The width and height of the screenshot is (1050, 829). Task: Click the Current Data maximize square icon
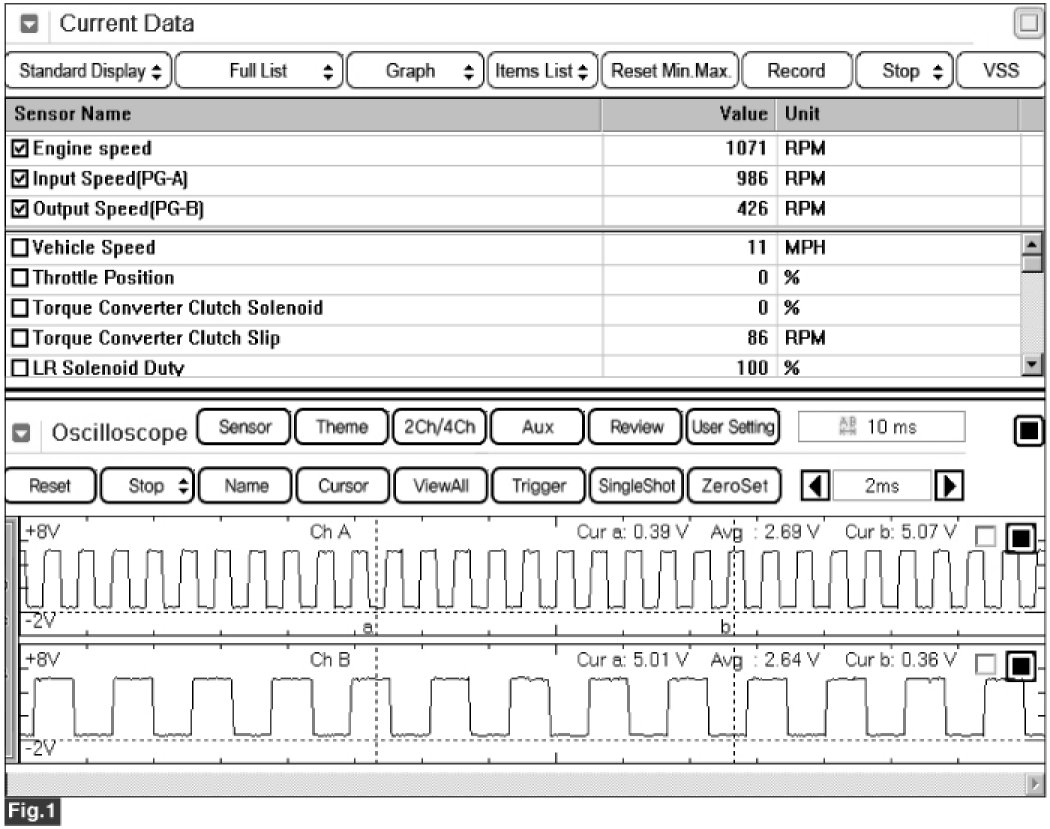(1027, 24)
